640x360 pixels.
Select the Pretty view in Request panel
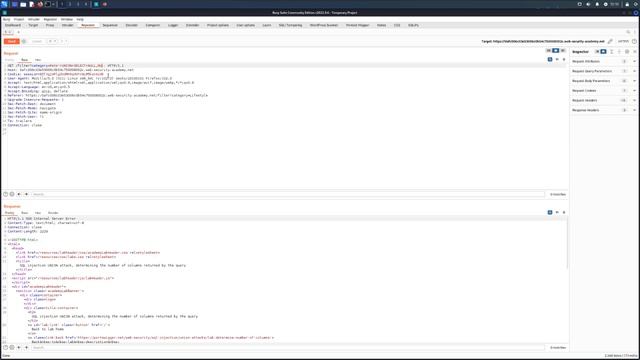(9, 60)
